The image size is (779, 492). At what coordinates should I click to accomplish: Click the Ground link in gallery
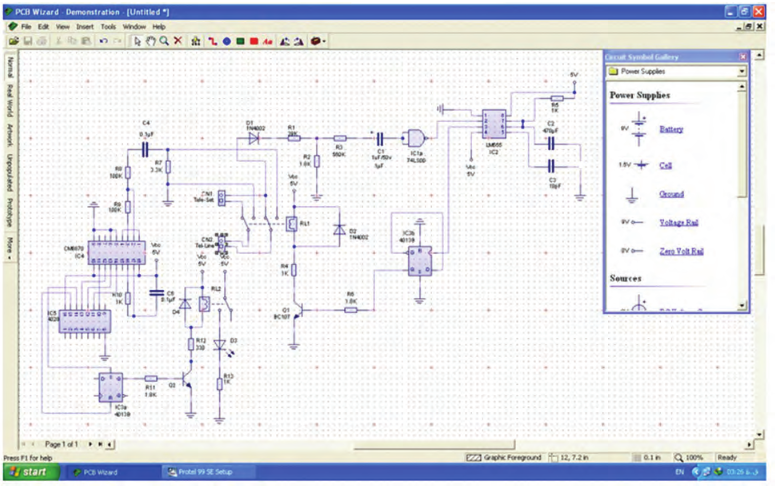[x=672, y=194]
